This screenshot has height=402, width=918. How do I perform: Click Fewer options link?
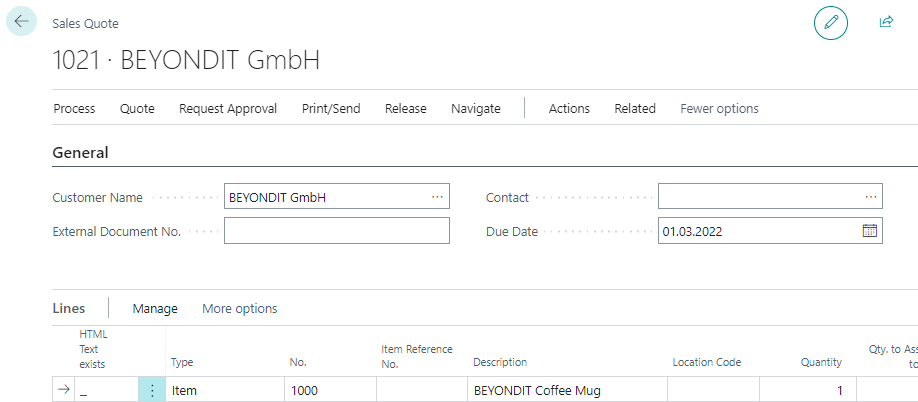719,108
